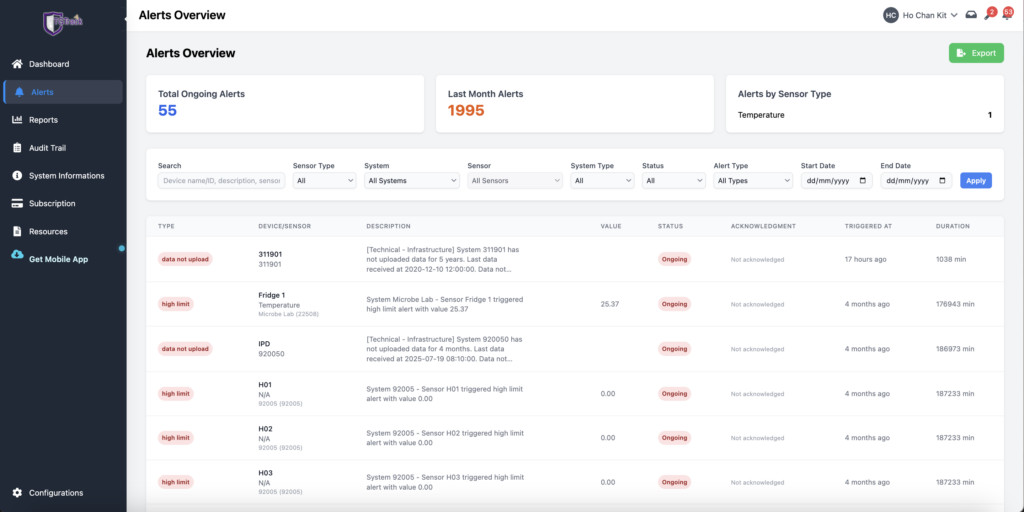1024x512 pixels.
Task: Click the System Informations info icon
Action: click(x=17, y=176)
